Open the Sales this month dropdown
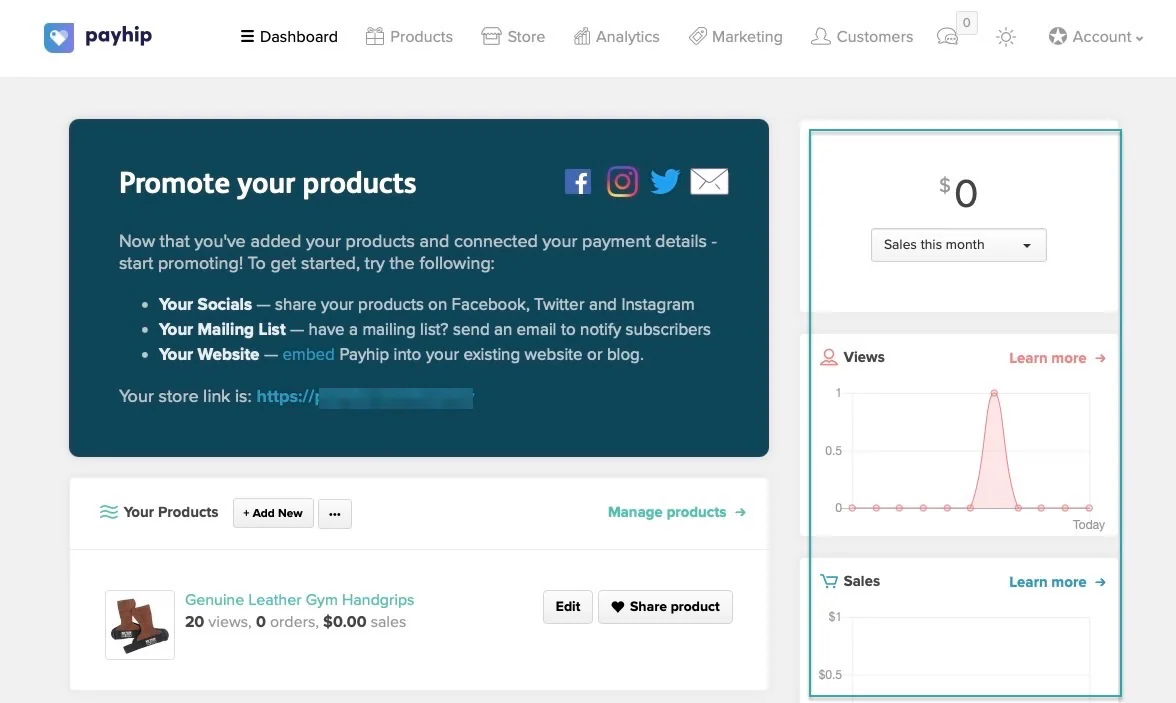Viewport: 1176px width, 703px height. tap(958, 245)
